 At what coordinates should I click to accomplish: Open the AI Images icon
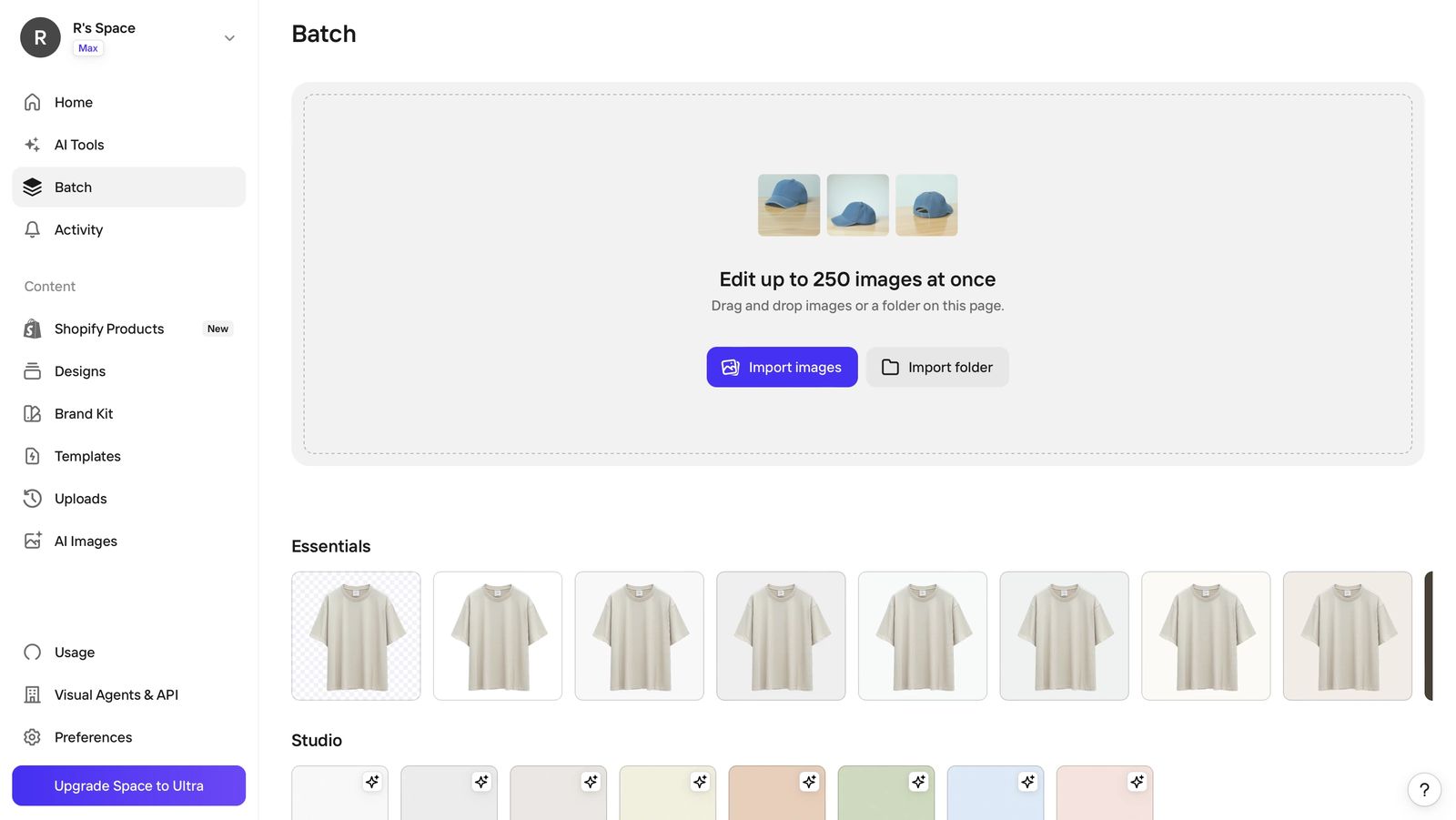pyautogui.click(x=33, y=541)
